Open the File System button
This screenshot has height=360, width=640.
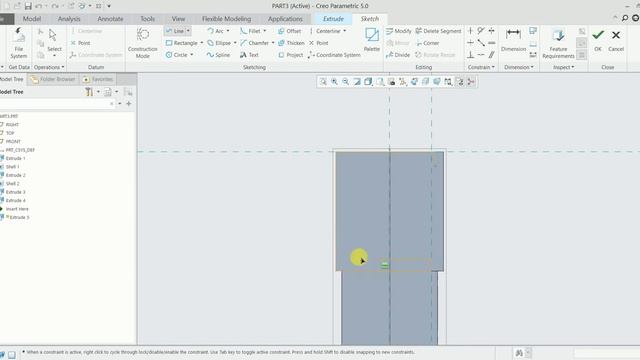(x=18, y=43)
